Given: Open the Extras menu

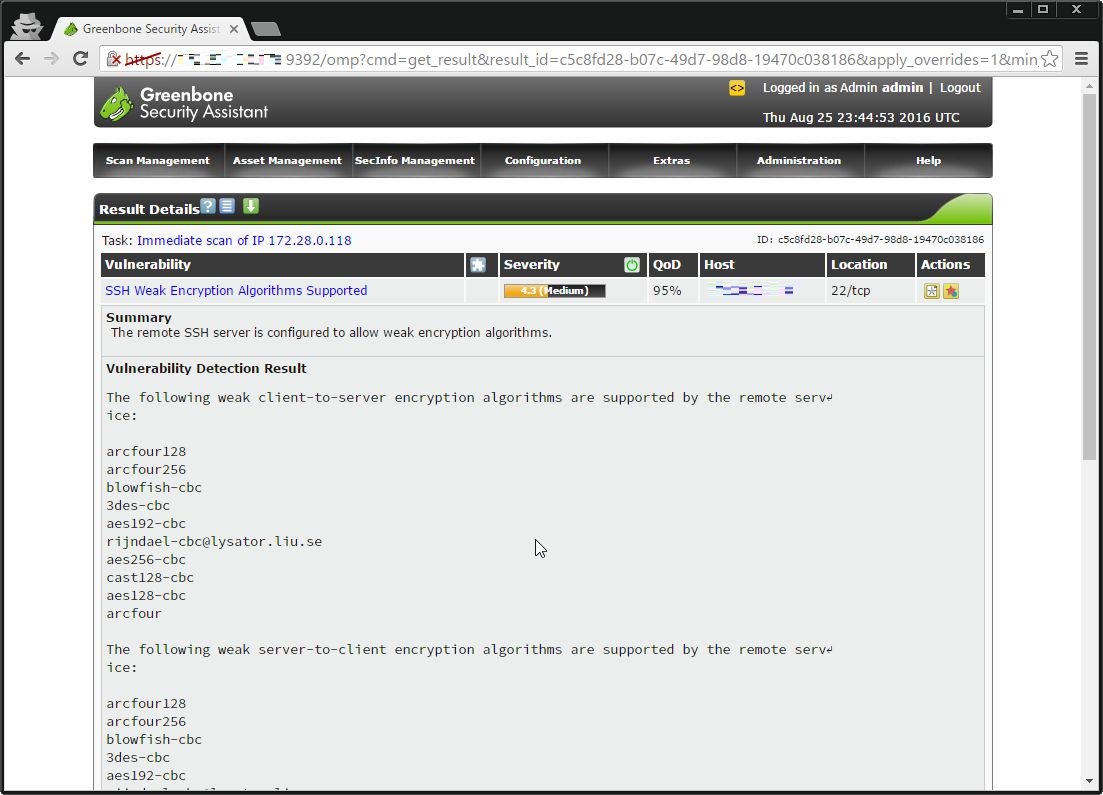Looking at the screenshot, I should point(672,160).
